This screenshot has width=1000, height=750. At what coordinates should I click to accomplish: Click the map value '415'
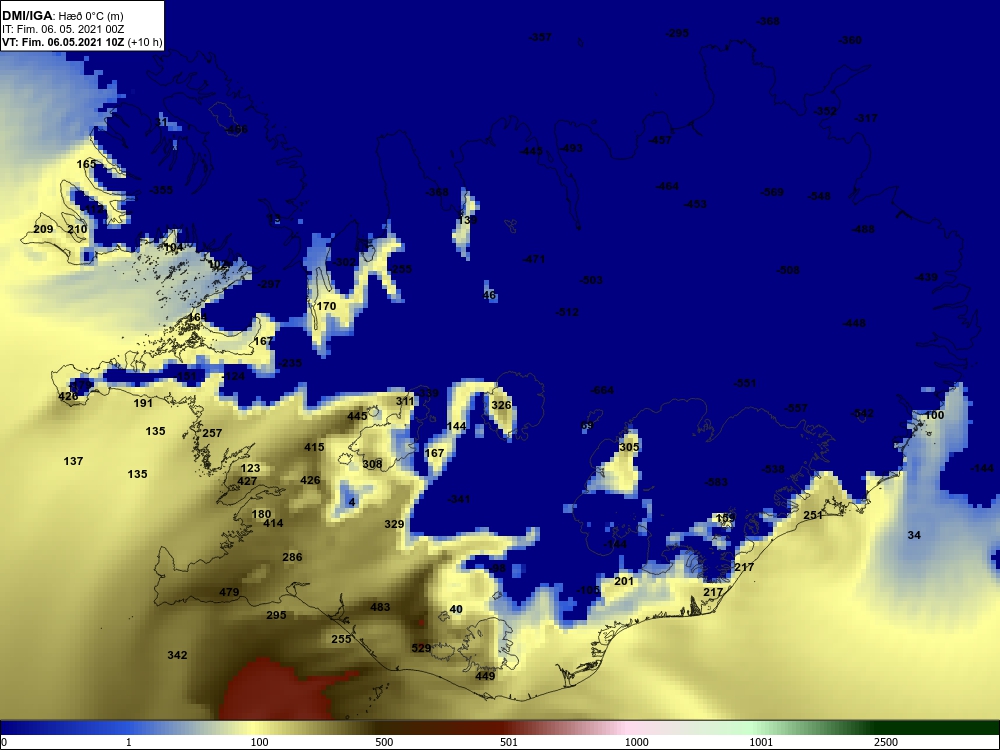pos(314,448)
